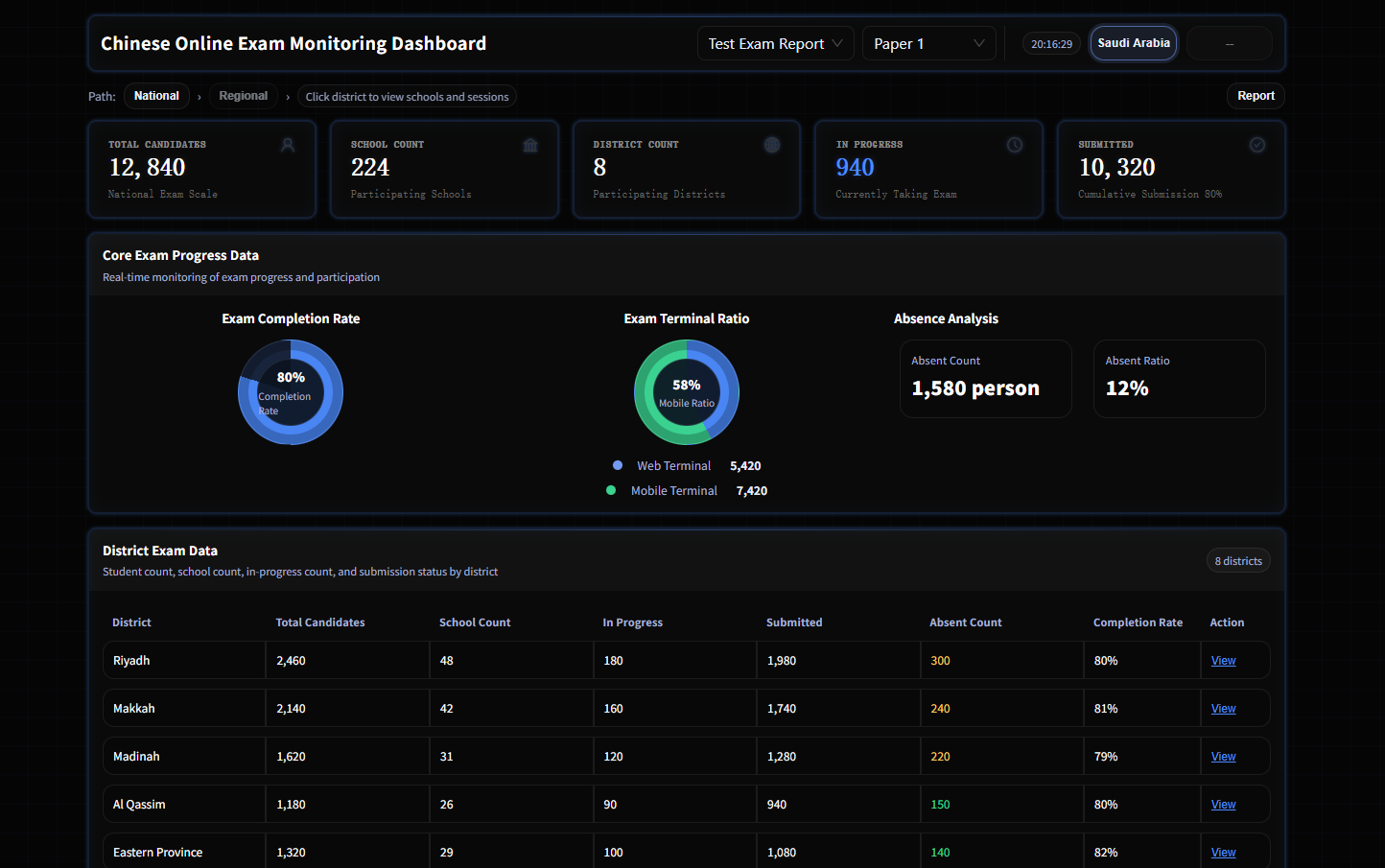This screenshot has width=1385, height=868.
Task: Click the Madinah district cell
Action: pyautogui.click(x=184, y=757)
